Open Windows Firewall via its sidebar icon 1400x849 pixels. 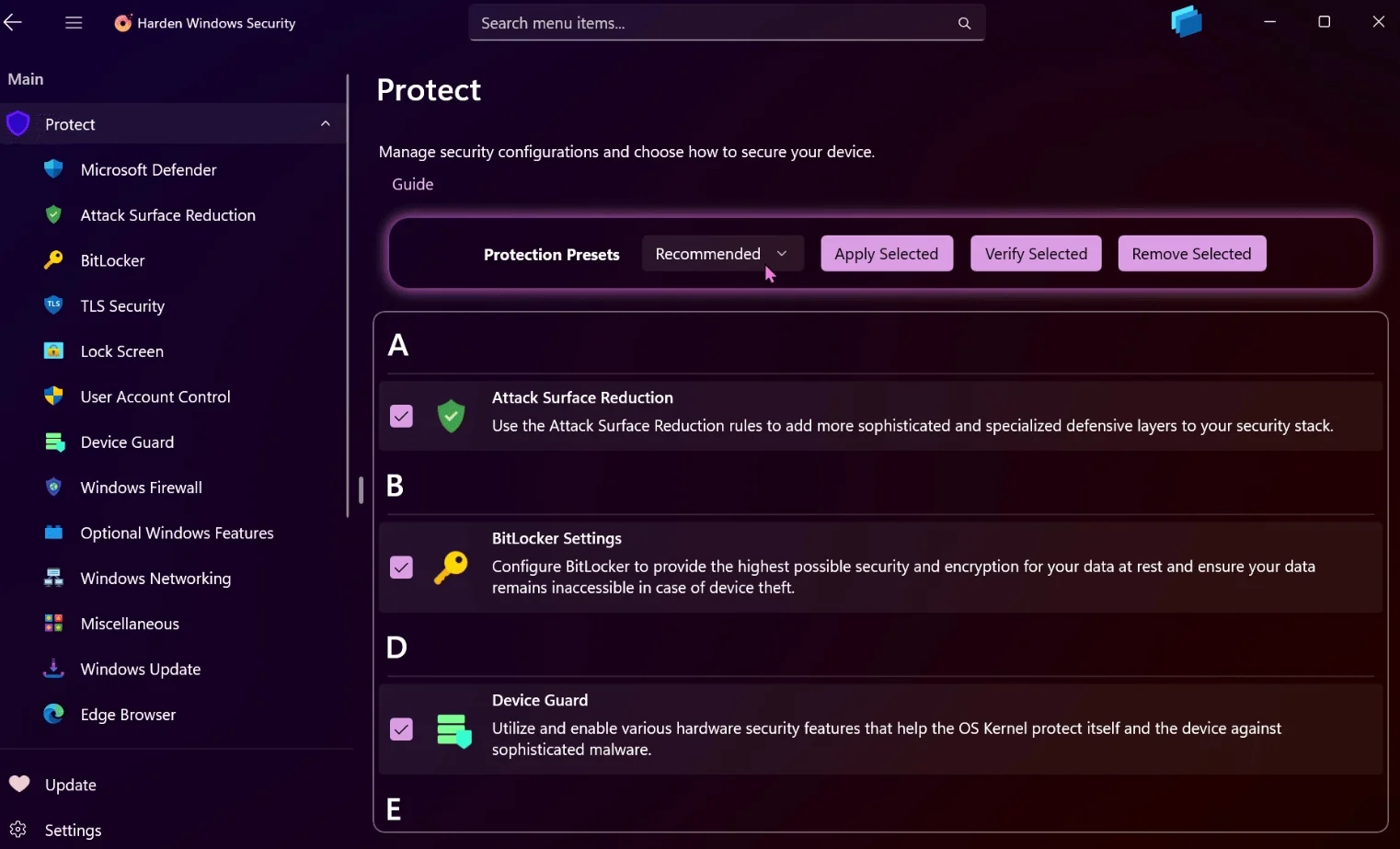(x=52, y=487)
